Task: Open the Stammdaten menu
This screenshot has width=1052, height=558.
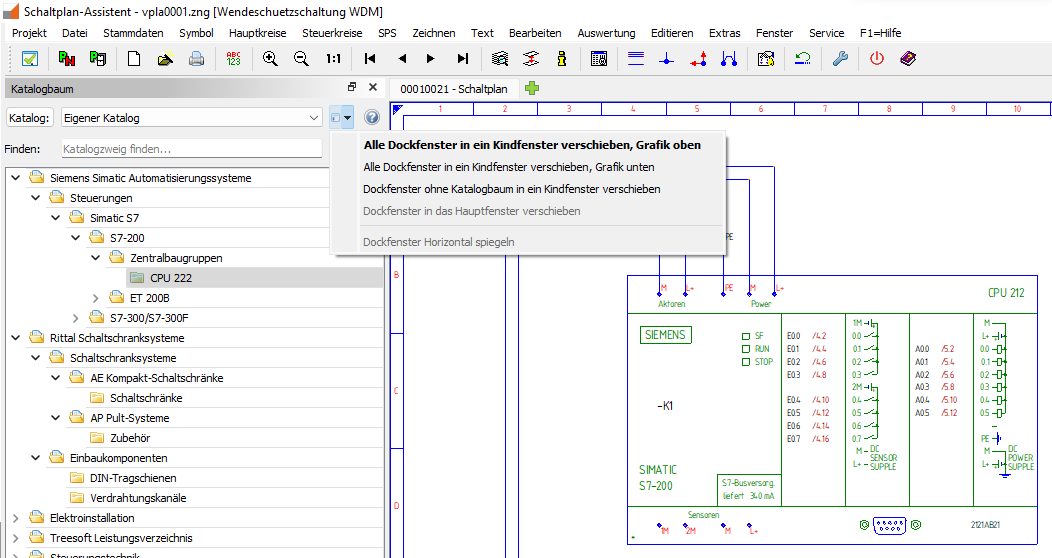Action: pos(133,33)
